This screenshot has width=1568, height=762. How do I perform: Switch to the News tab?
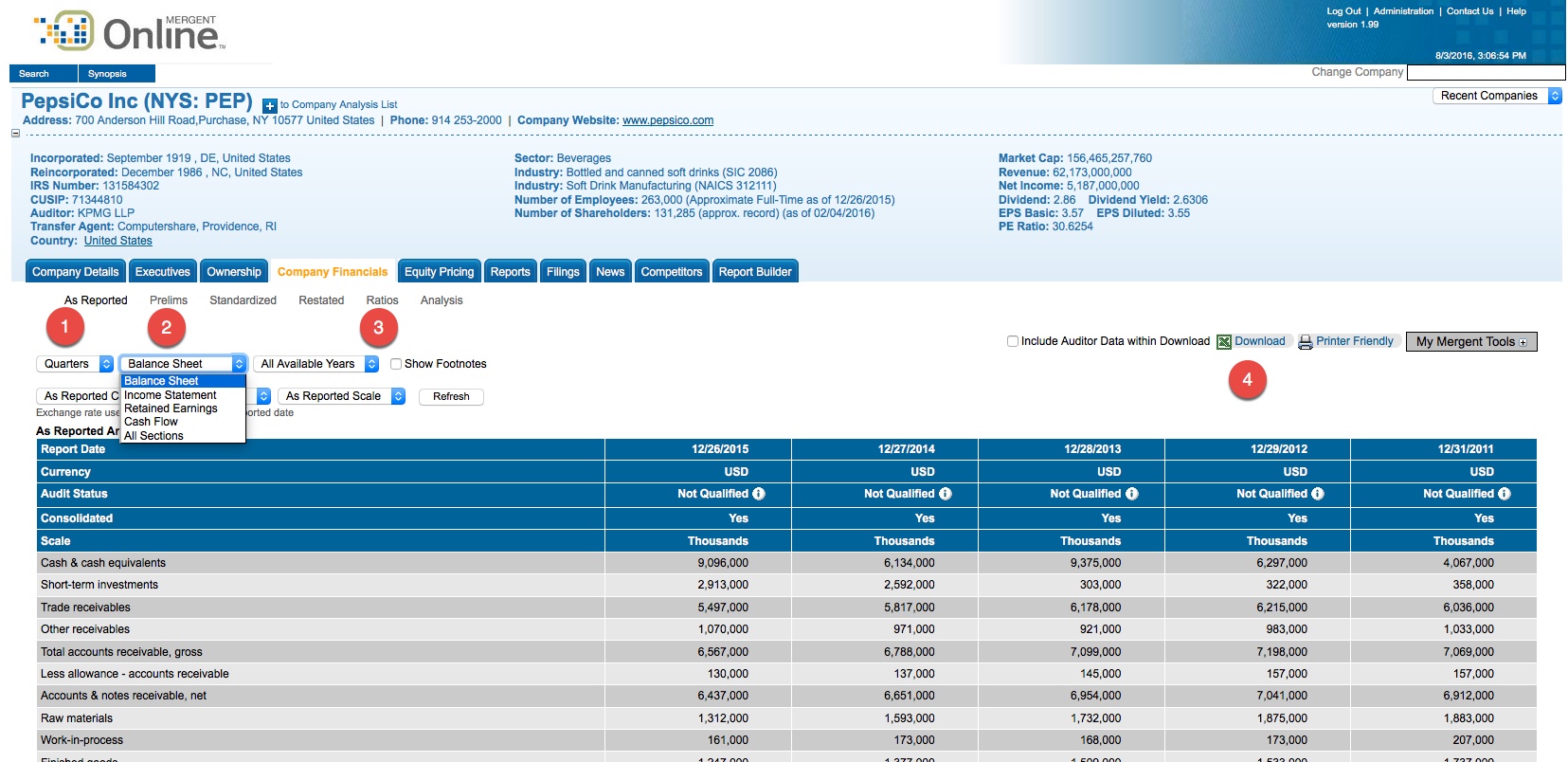(x=610, y=272)
